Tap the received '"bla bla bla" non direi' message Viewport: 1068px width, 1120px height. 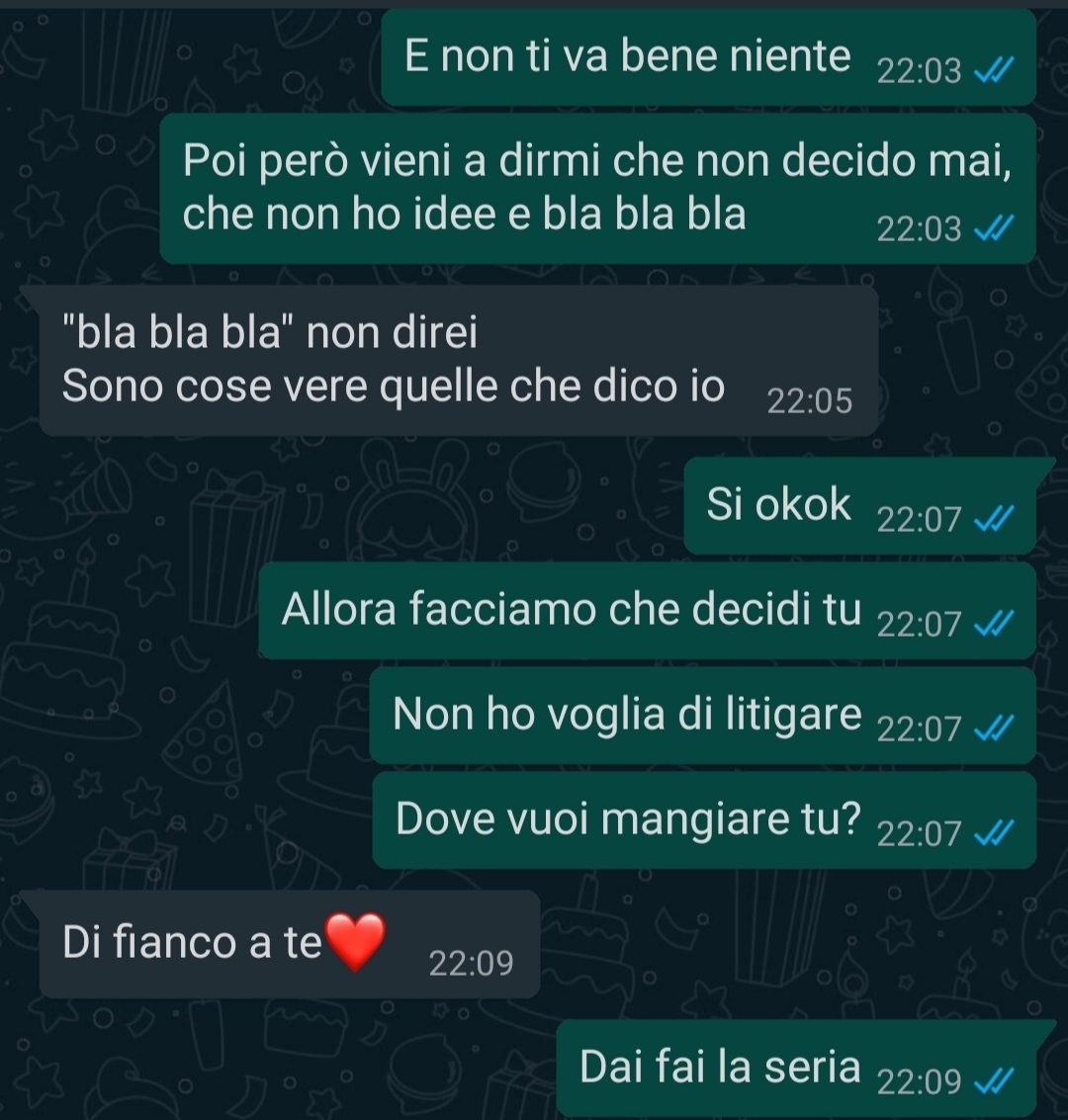tap(457, 361)
